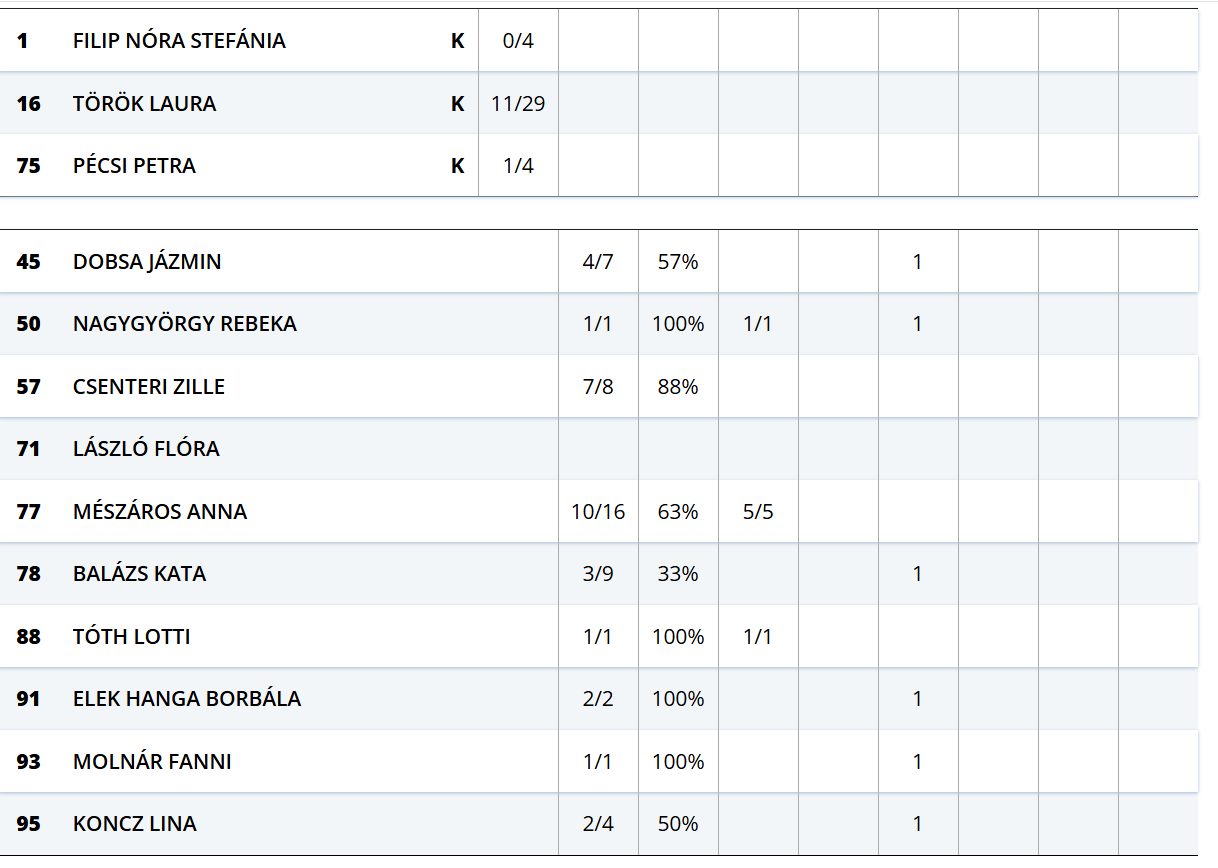The width and height of the screenshot is (1218, 868).
Task: Click jersey number 95
Action: click(x=29, y=824)
